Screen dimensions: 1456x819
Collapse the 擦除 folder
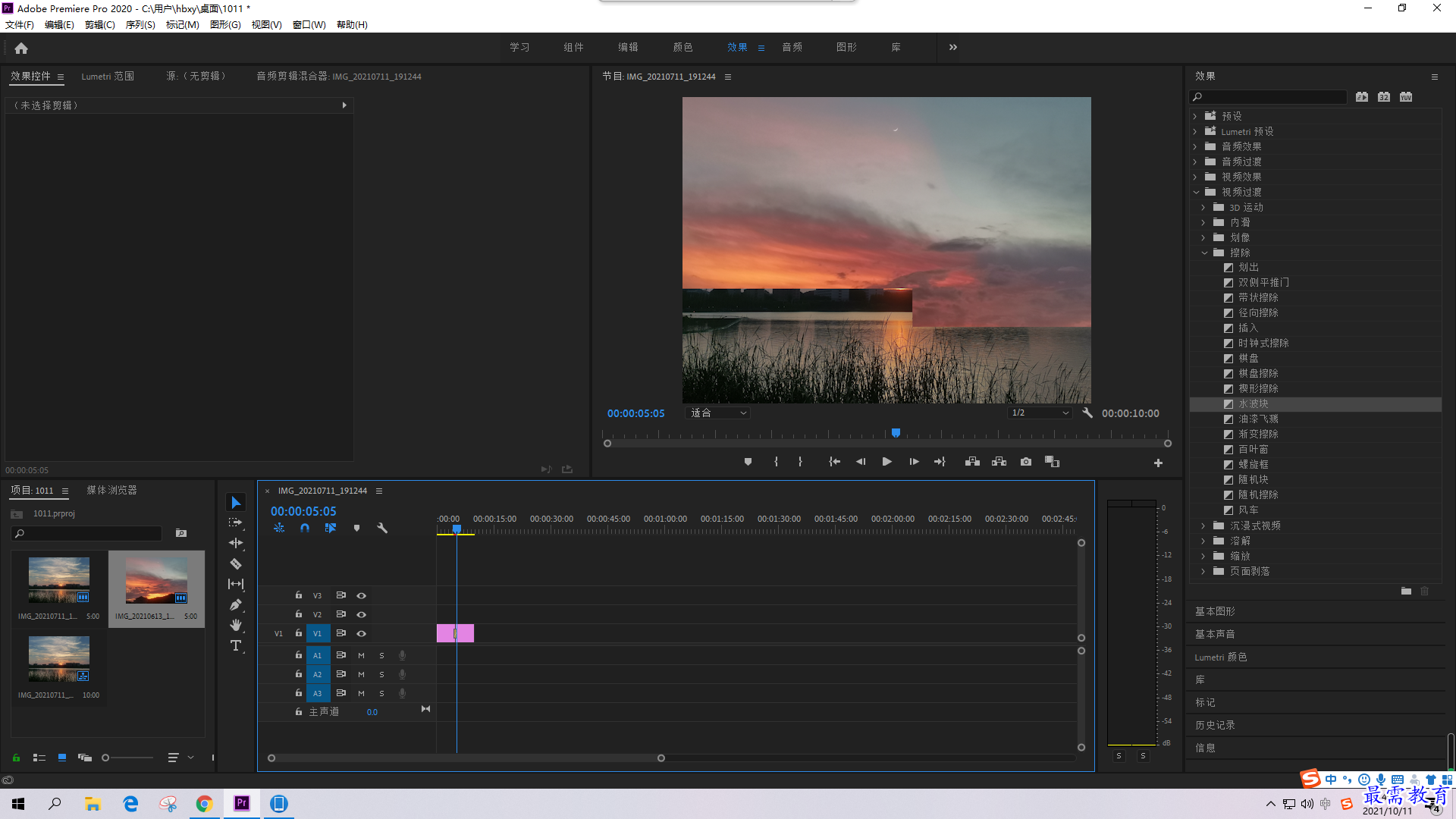(x=1204, y=253)
